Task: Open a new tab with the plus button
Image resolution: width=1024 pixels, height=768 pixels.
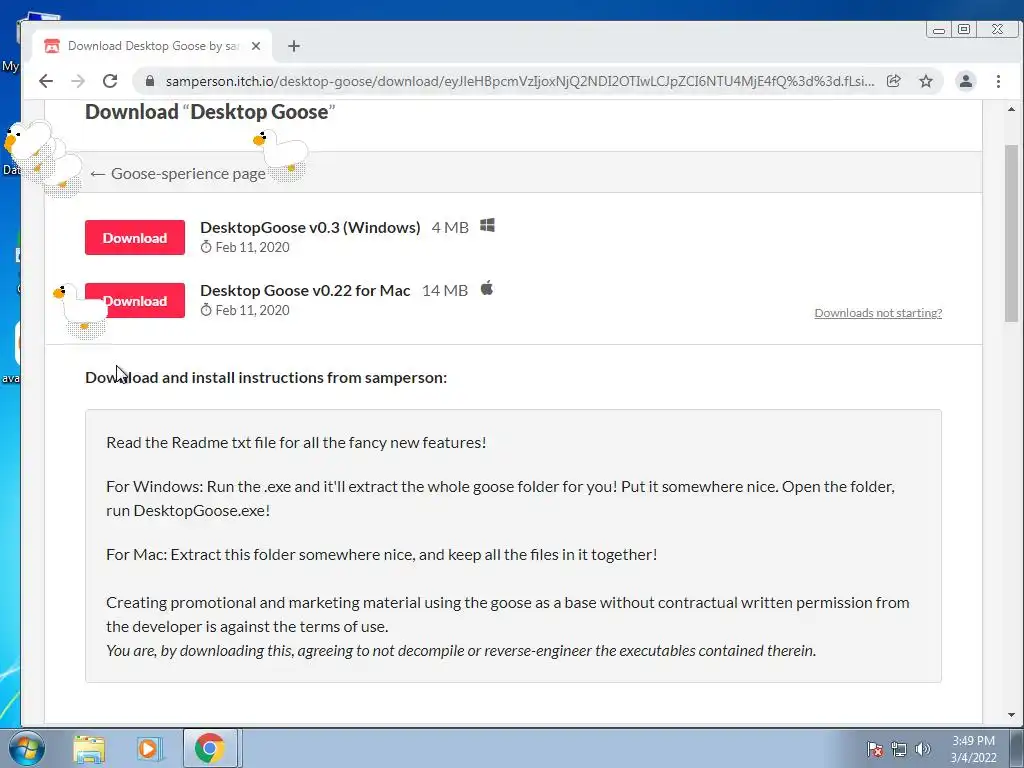Action: pyautogui.click(x=294, y=46)
